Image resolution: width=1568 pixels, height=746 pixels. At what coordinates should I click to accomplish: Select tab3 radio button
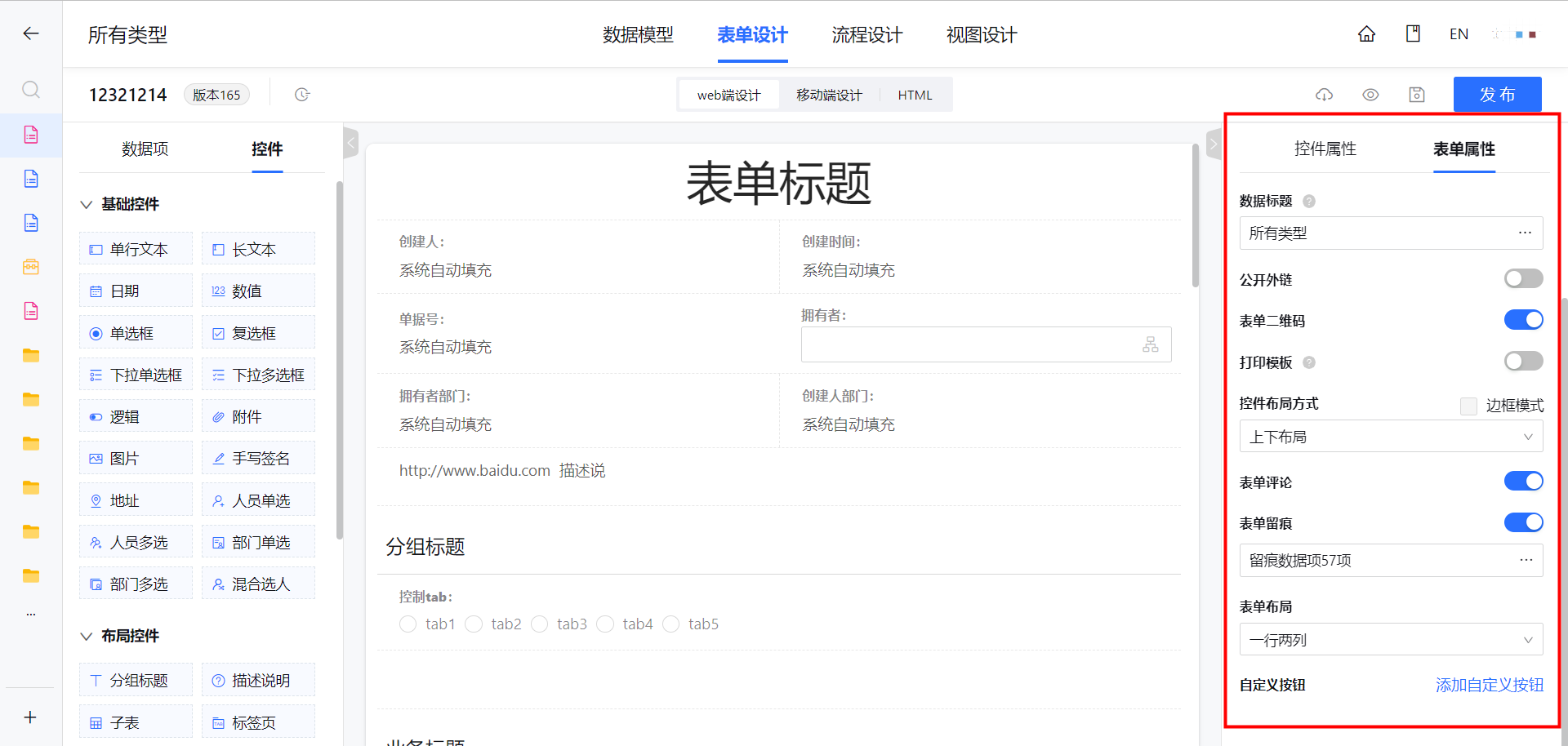pos(539,624)
